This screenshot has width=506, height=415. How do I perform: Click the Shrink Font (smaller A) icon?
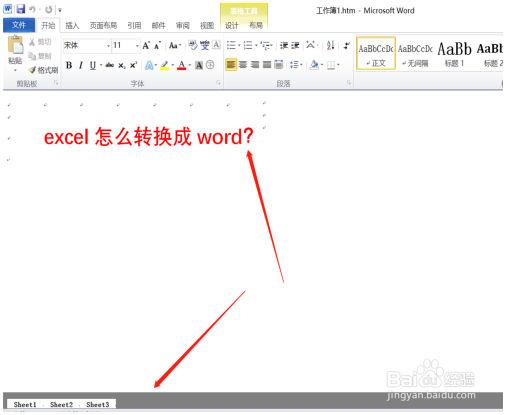[x=157, y=46]
